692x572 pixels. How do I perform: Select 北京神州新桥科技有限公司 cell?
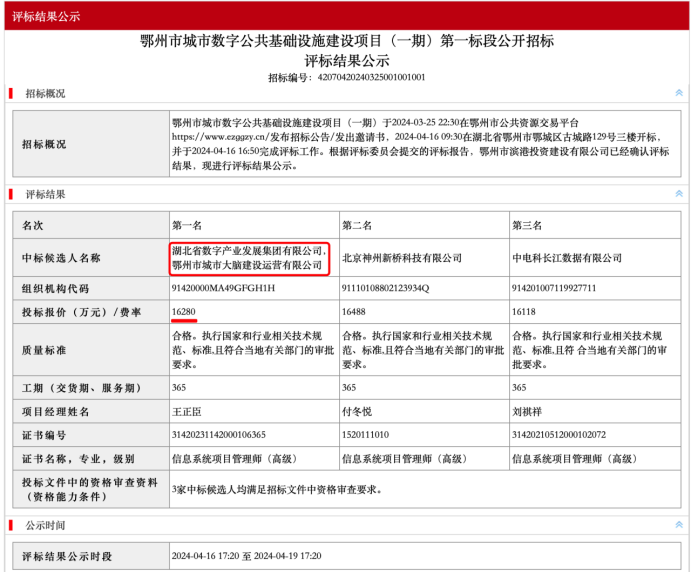(x=402, y=258)
